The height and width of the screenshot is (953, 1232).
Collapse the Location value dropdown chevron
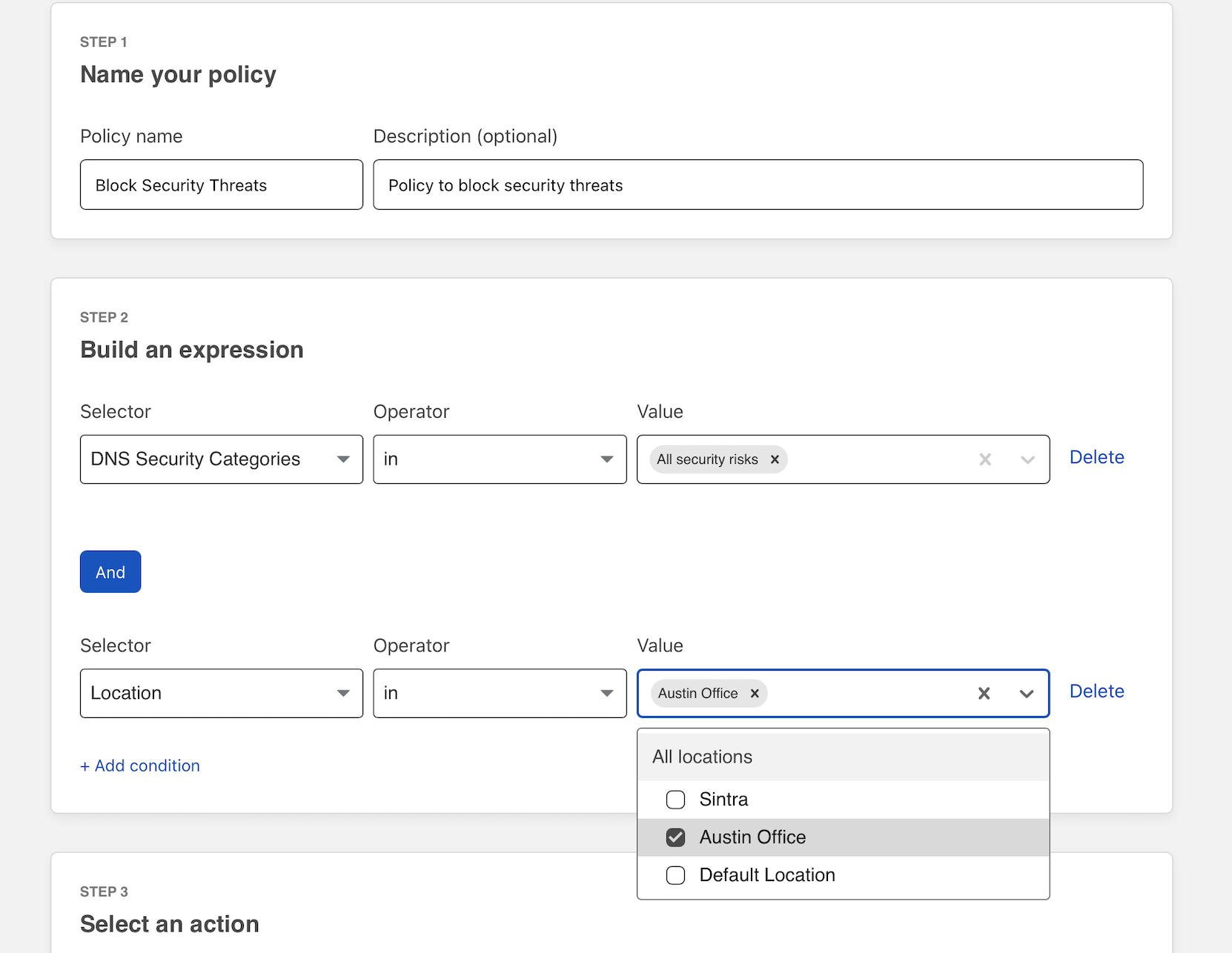pos(1027,694)
